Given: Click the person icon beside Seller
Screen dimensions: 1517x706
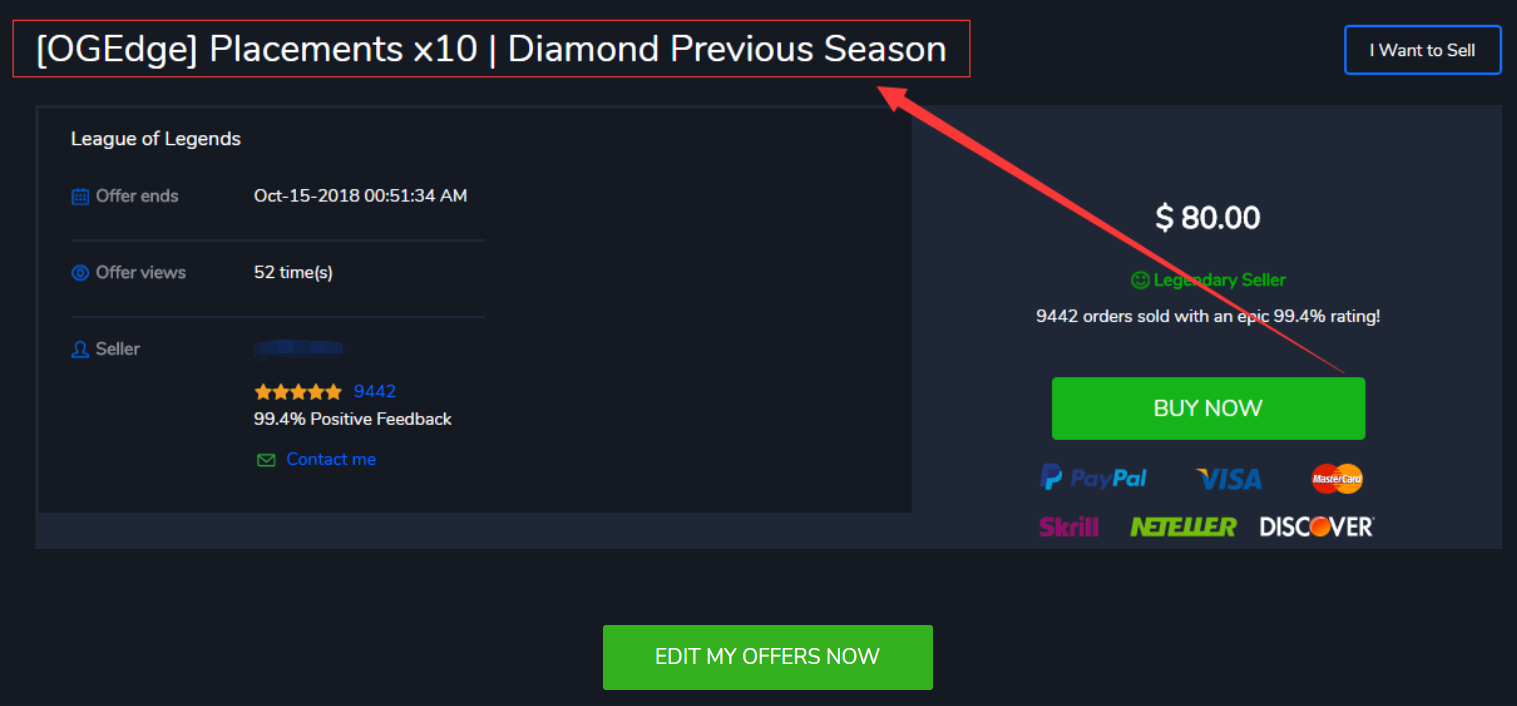Looking at the screenshot, I should click(x=80, y=350).
